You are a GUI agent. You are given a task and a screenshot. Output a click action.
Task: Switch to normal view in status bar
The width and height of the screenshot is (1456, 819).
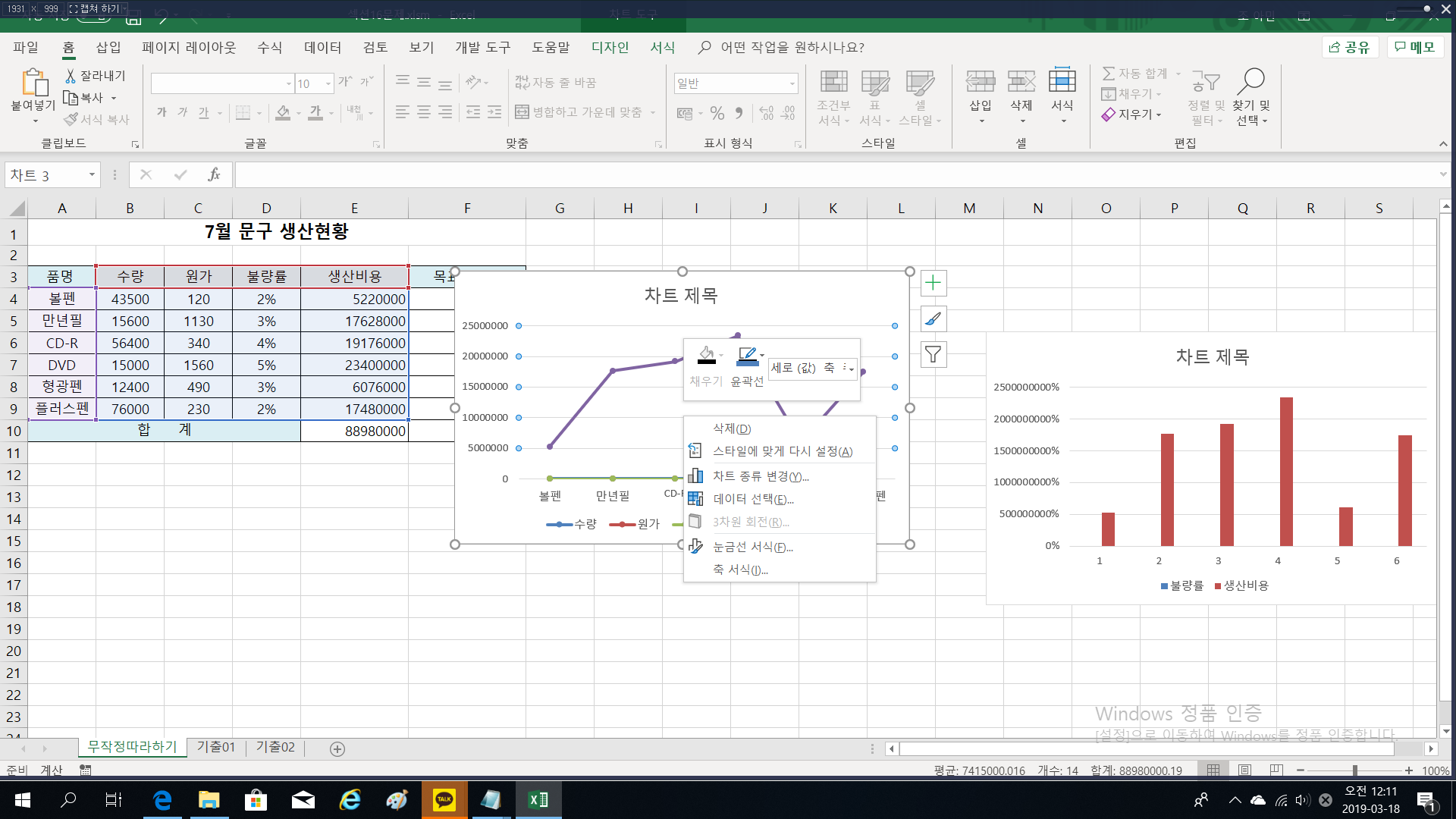coord(1213,770)
